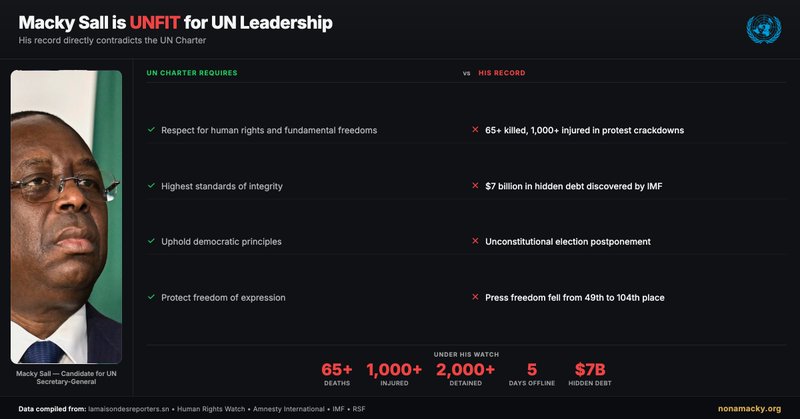Viewport: 800px width, 419px height.
Task: Select the checkmark before Uphold democratic principles
Action: 150,241
